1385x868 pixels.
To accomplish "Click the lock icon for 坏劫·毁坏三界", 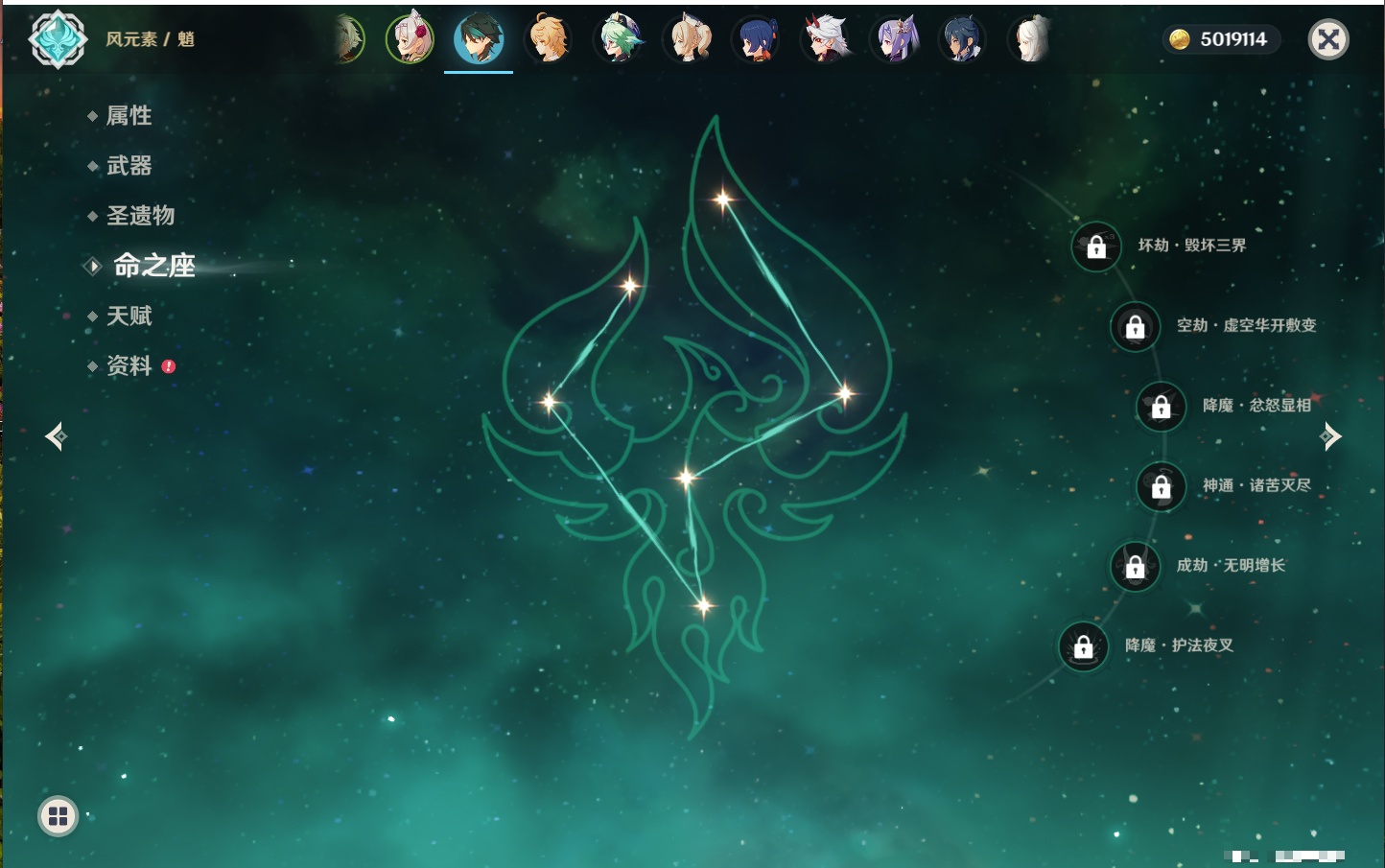I will (1096, 246).
